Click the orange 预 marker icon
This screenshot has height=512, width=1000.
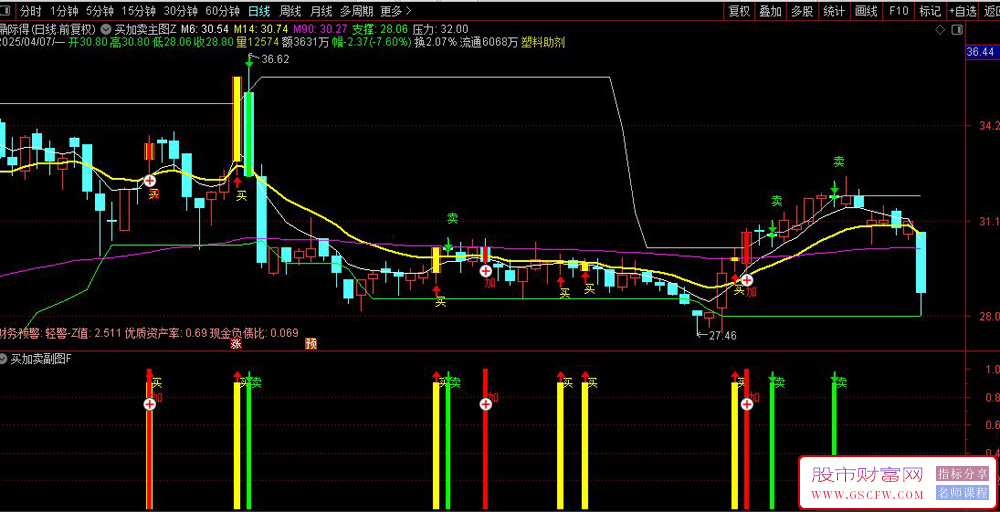tap(311, 344)
